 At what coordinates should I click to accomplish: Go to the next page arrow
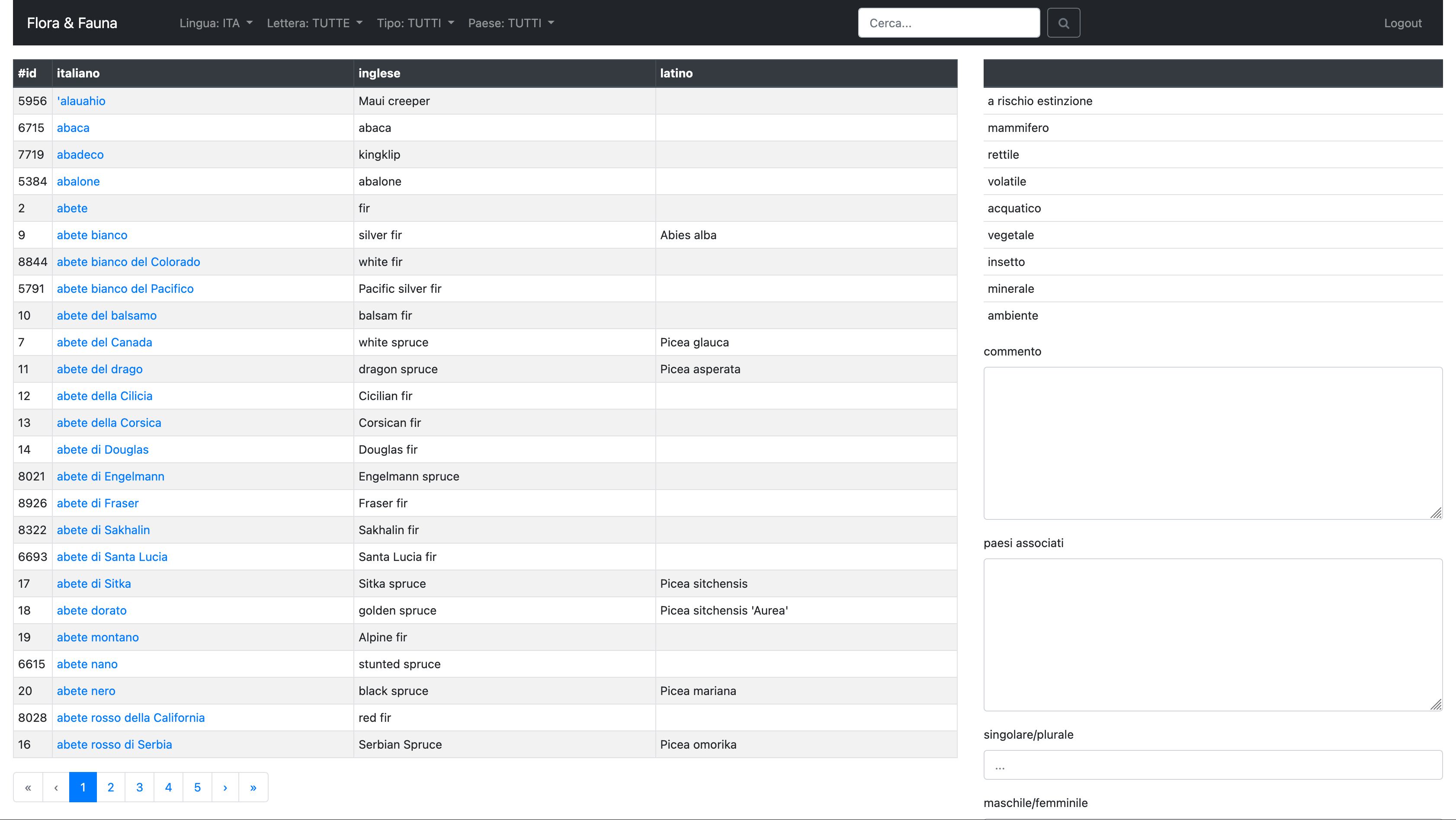tap(225, 787)
